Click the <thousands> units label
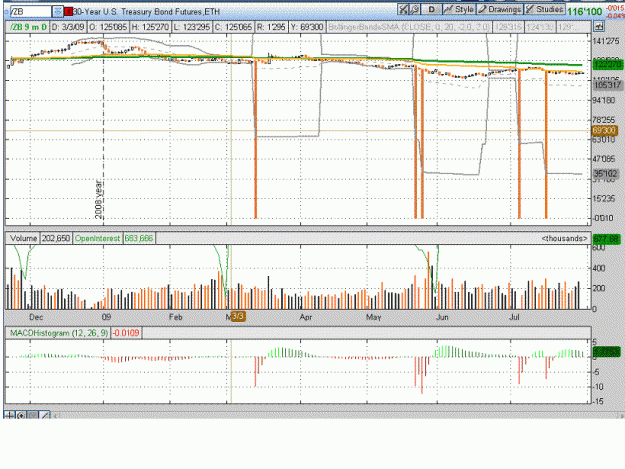 pos(564,238)
